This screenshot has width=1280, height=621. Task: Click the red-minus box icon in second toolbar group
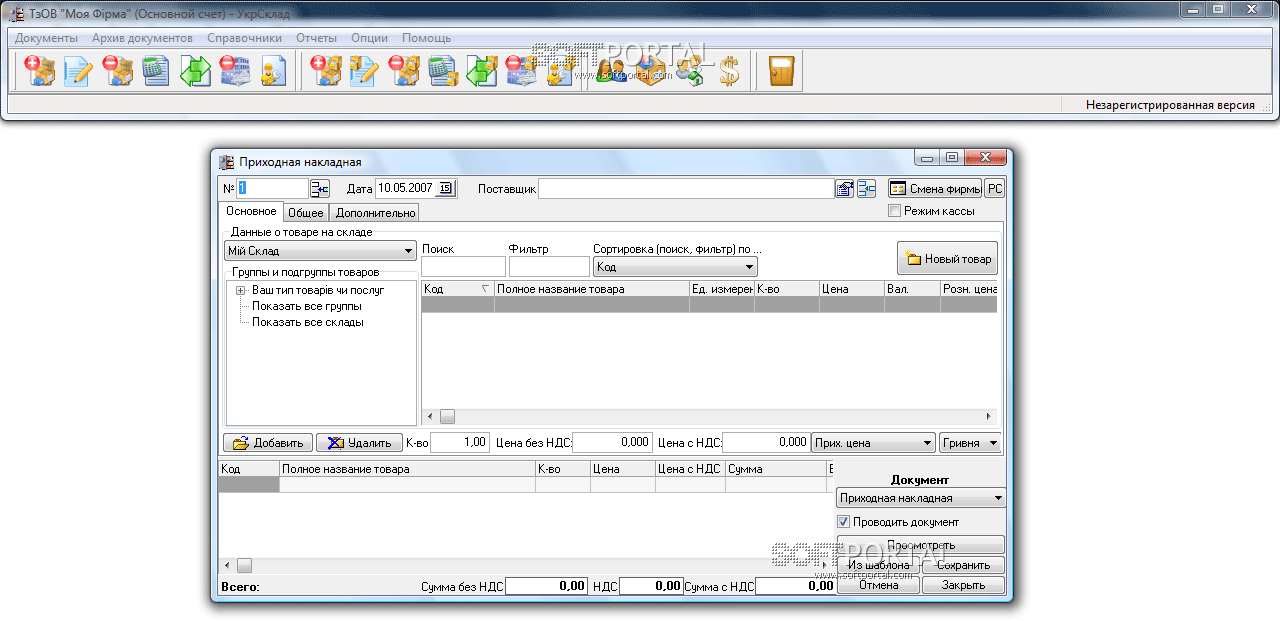[x=404, y=71]
